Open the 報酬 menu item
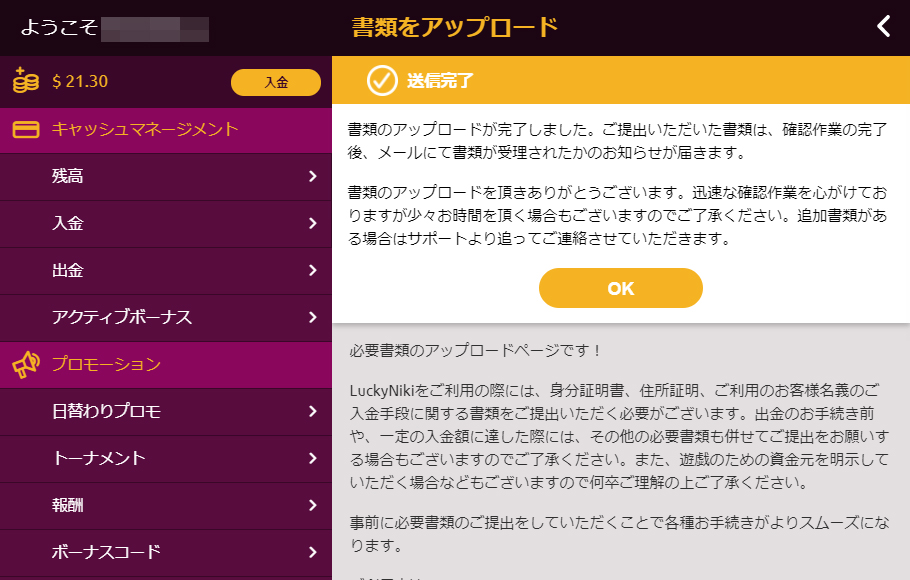This screenshot has height=580, width=910. (165, 506)
